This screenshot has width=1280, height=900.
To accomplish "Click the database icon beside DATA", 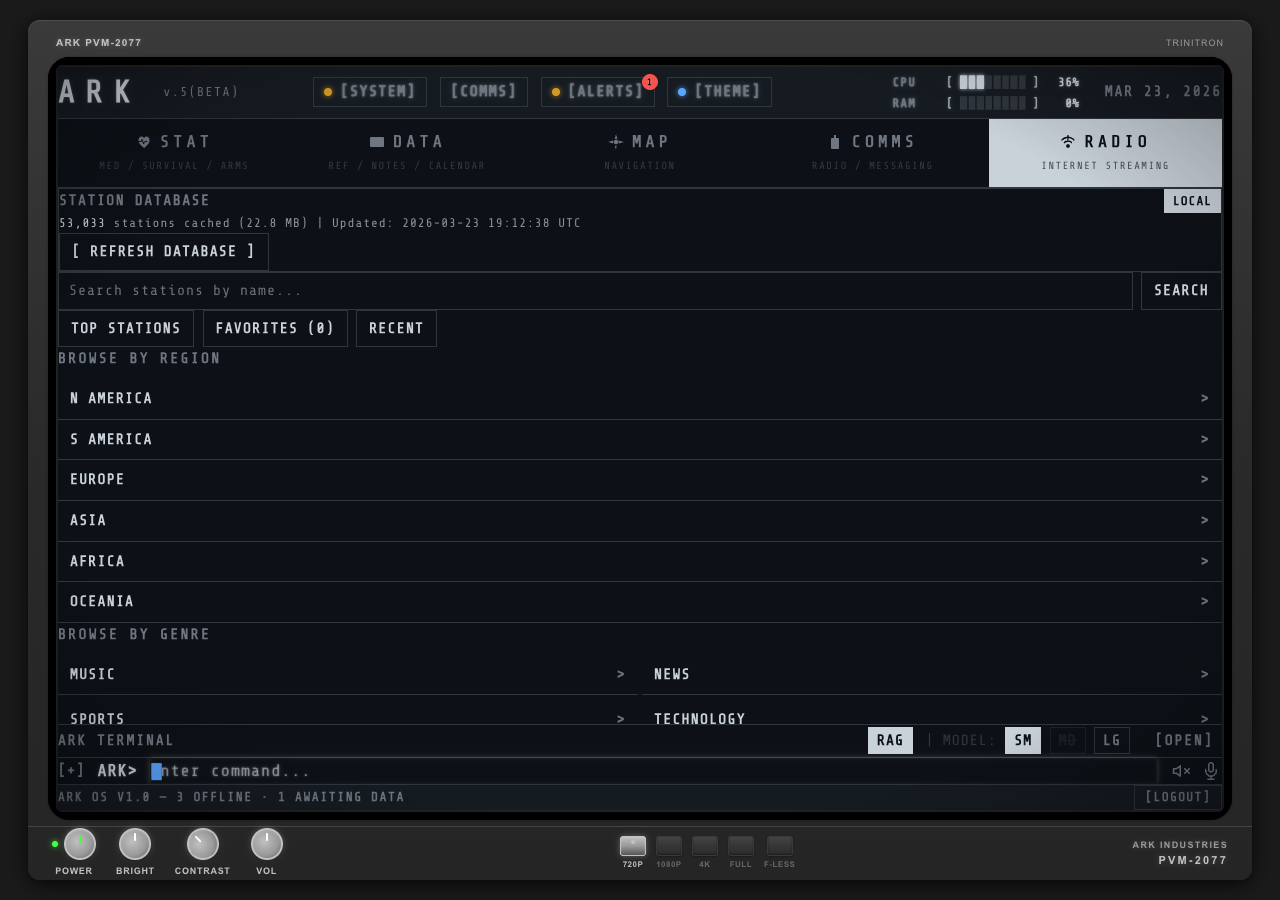I will (377, 141).
